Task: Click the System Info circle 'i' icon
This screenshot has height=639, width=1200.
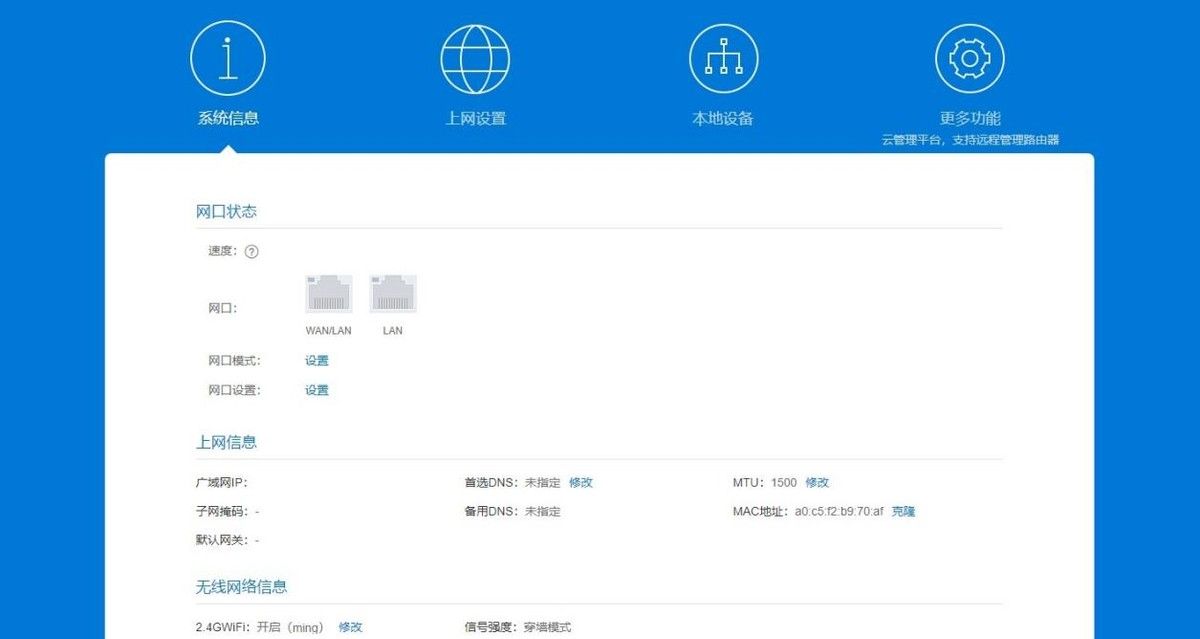Action: tap(228, 59)
